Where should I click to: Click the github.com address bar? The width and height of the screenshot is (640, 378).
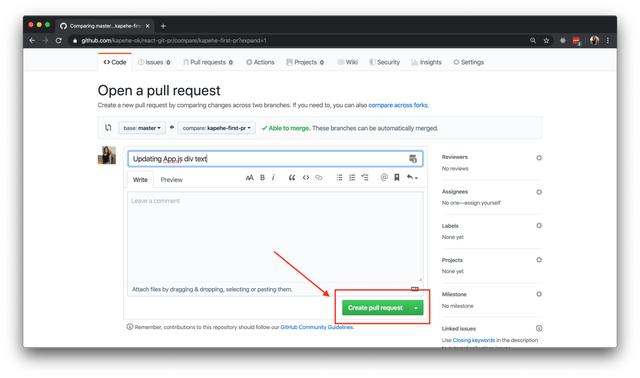[298, 40]
